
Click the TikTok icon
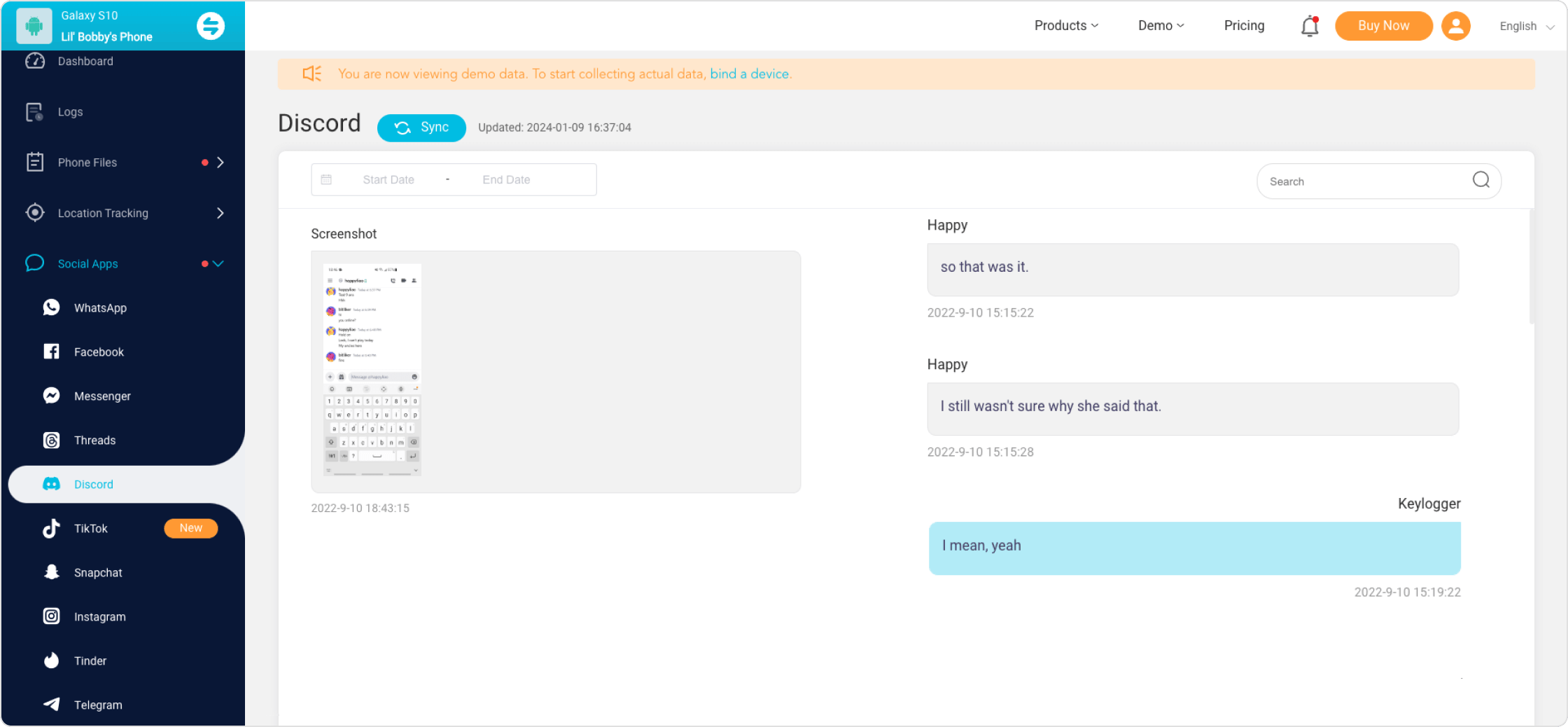(x=51, y=528)
